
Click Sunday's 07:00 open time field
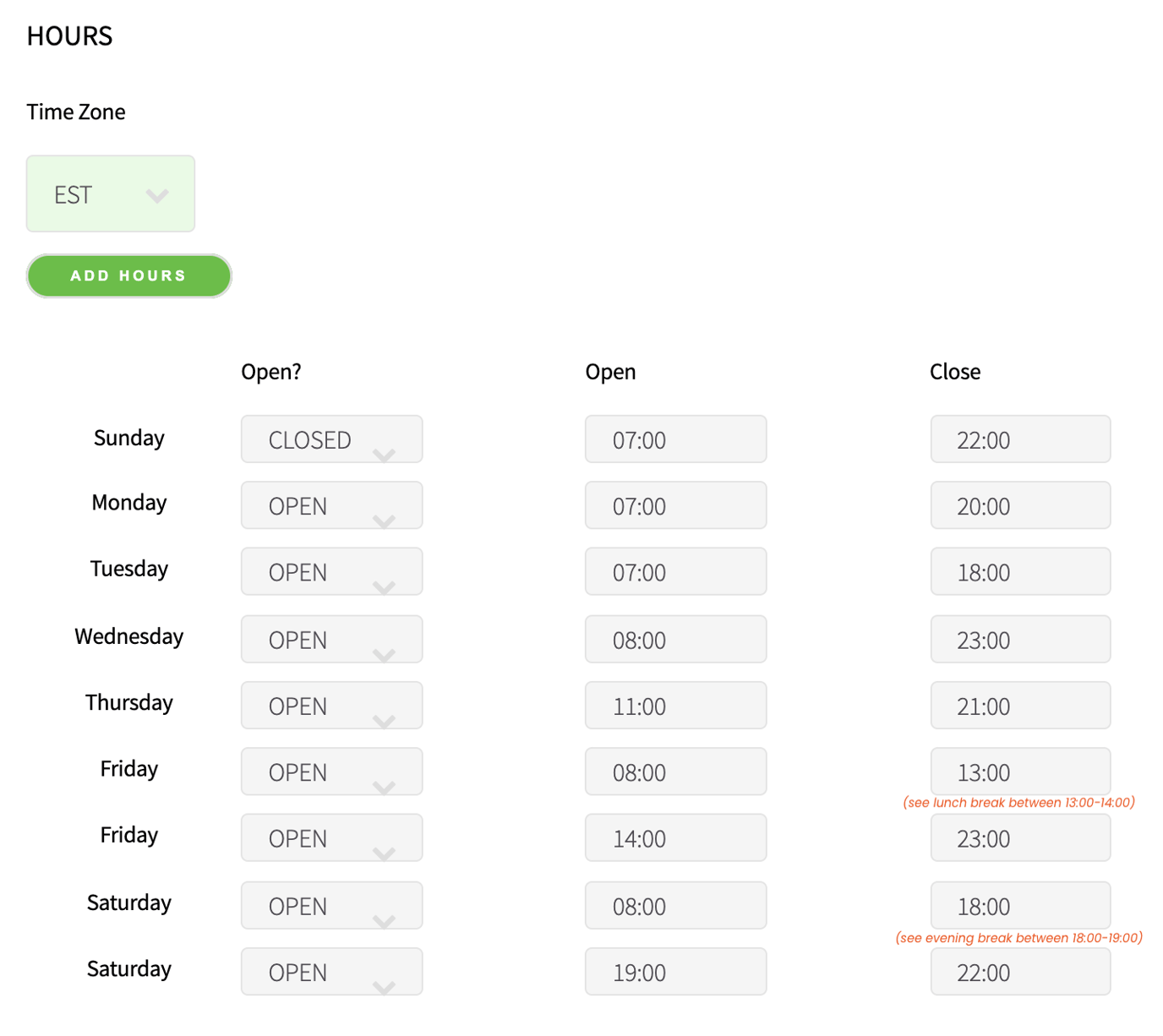pos(675,439)
